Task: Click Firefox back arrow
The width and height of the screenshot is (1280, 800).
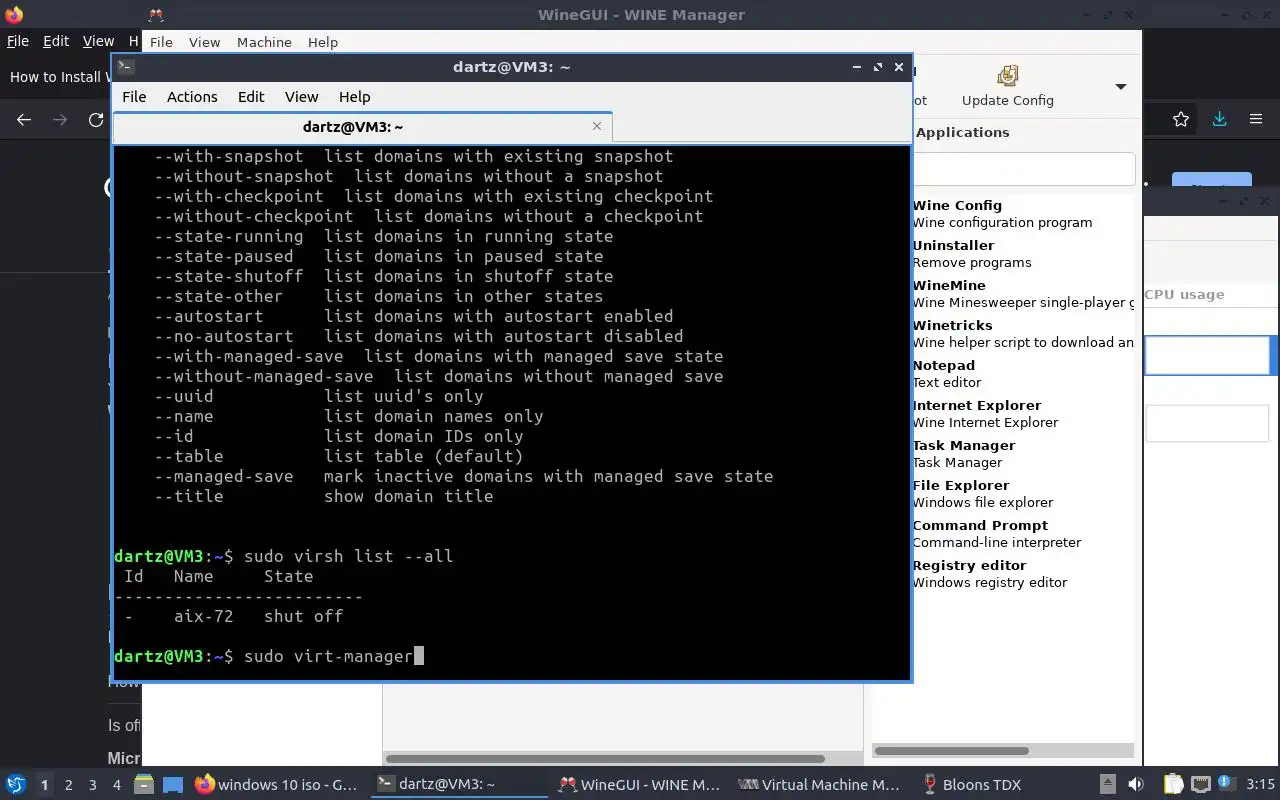Action: click(24, 119)
